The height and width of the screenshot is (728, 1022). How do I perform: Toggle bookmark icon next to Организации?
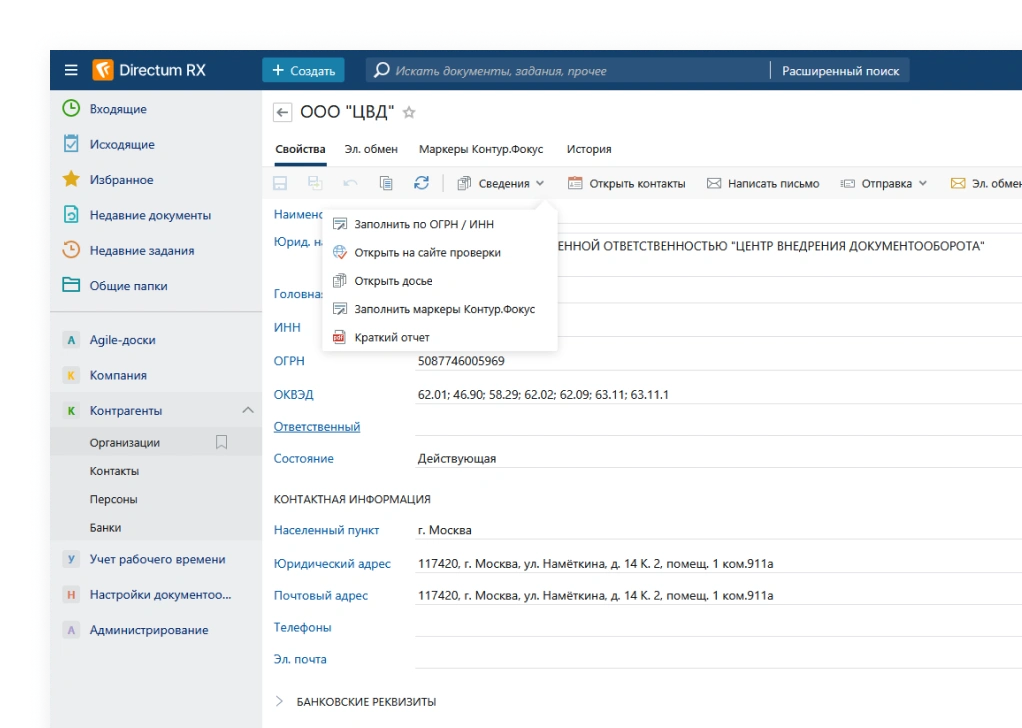pos(222,442)
